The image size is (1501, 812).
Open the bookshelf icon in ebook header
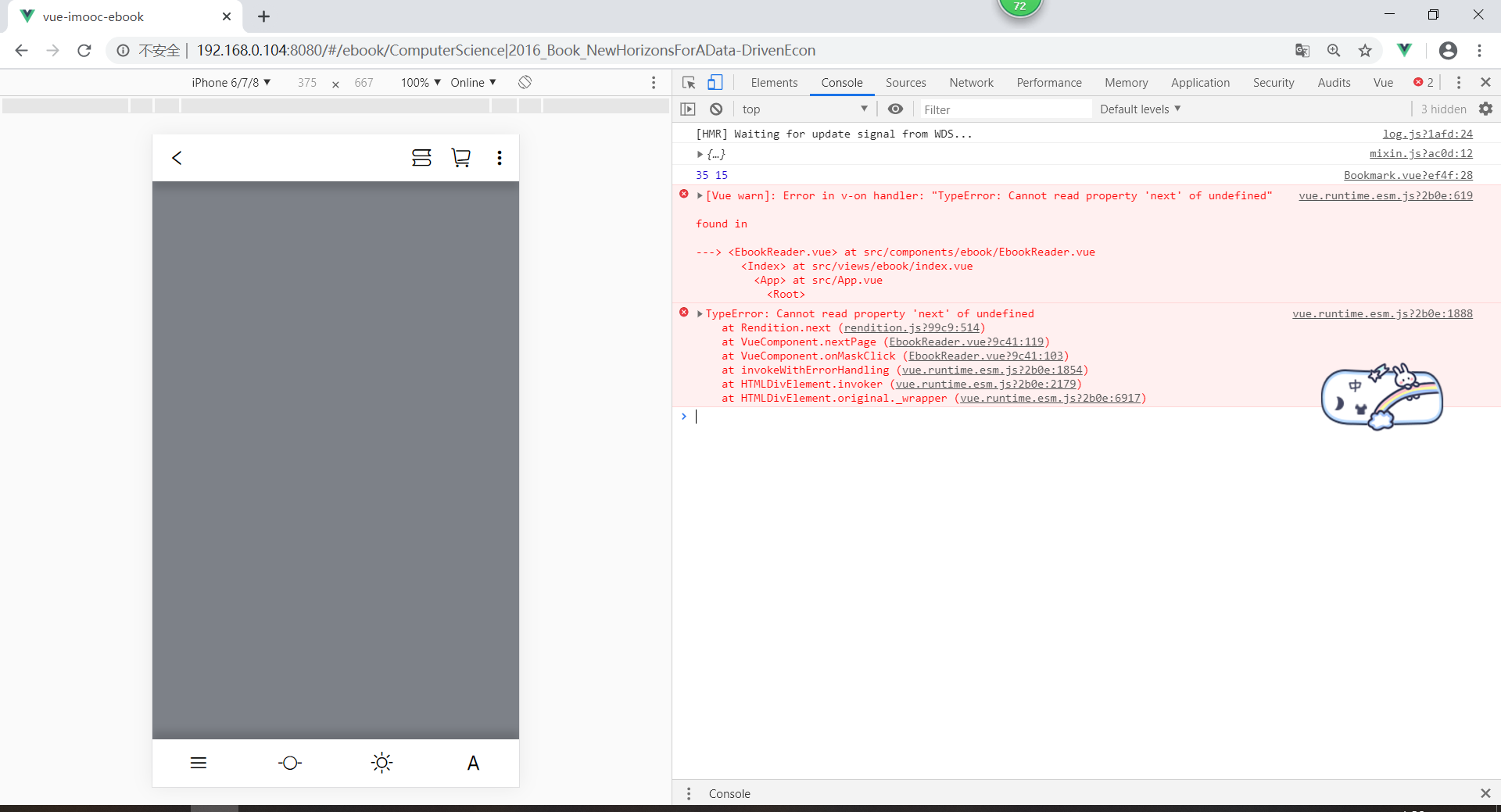tap(421, 158)
